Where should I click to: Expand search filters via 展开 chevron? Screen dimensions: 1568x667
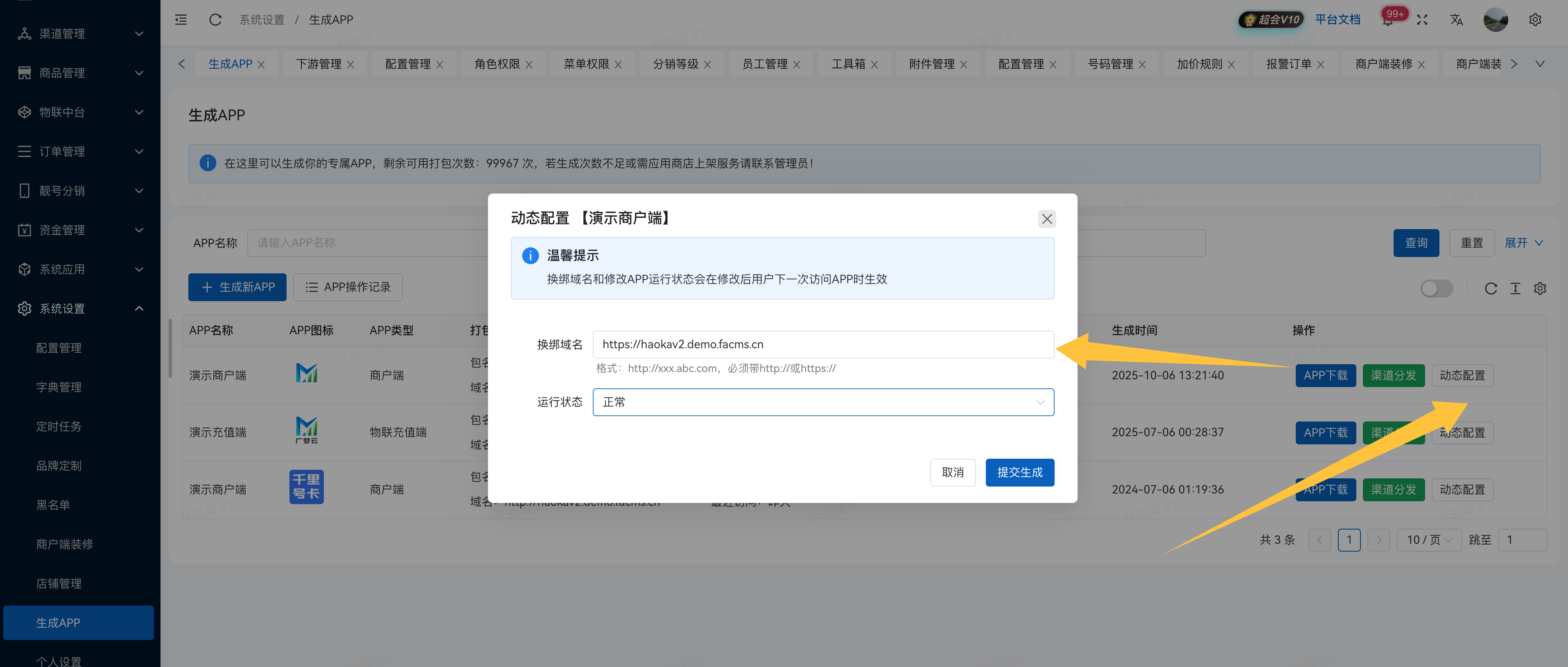pyautogui.click(x=1523, y=243)
